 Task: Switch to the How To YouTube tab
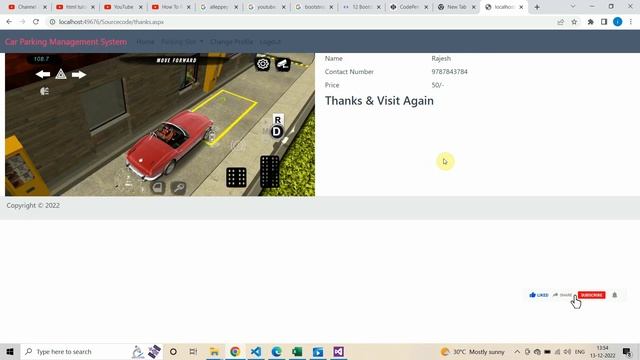[x=171, y=7]
